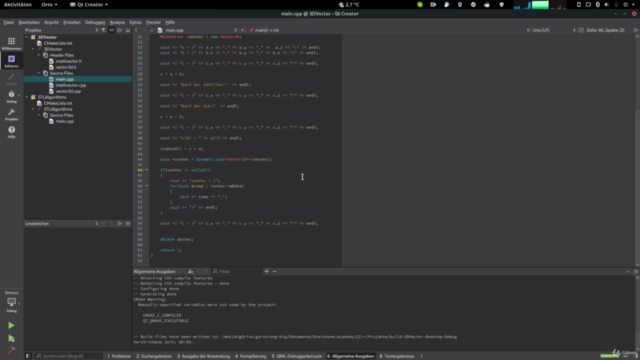This screenshot has width=640, height=360.
Task: Collapse the 3DVector project root
Action: pyautogui.click(x=27, y=37)
